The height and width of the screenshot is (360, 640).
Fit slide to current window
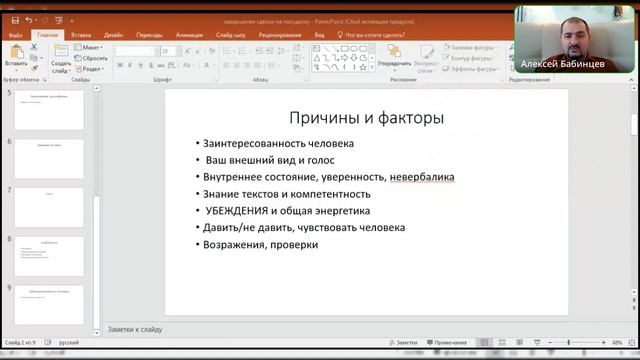pos(631,342)
